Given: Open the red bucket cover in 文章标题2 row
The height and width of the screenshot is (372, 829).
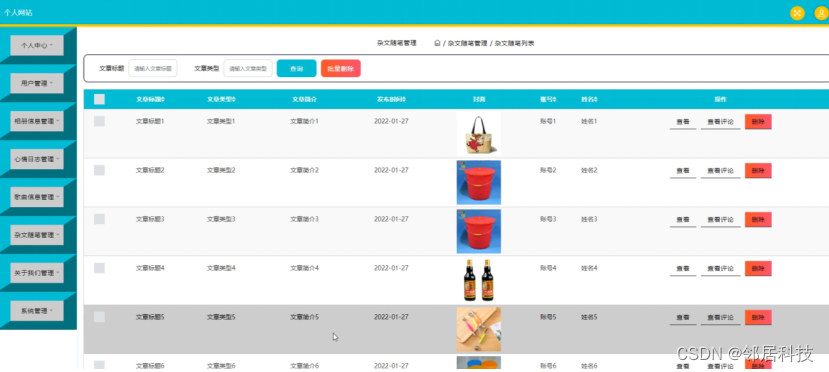Looking at the screenshot, I should (478, 182).
